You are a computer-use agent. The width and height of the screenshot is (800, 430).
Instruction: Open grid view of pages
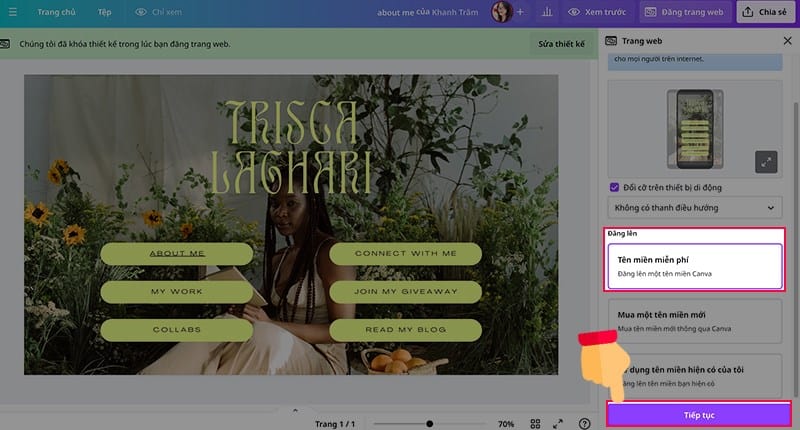pos(535,423)
